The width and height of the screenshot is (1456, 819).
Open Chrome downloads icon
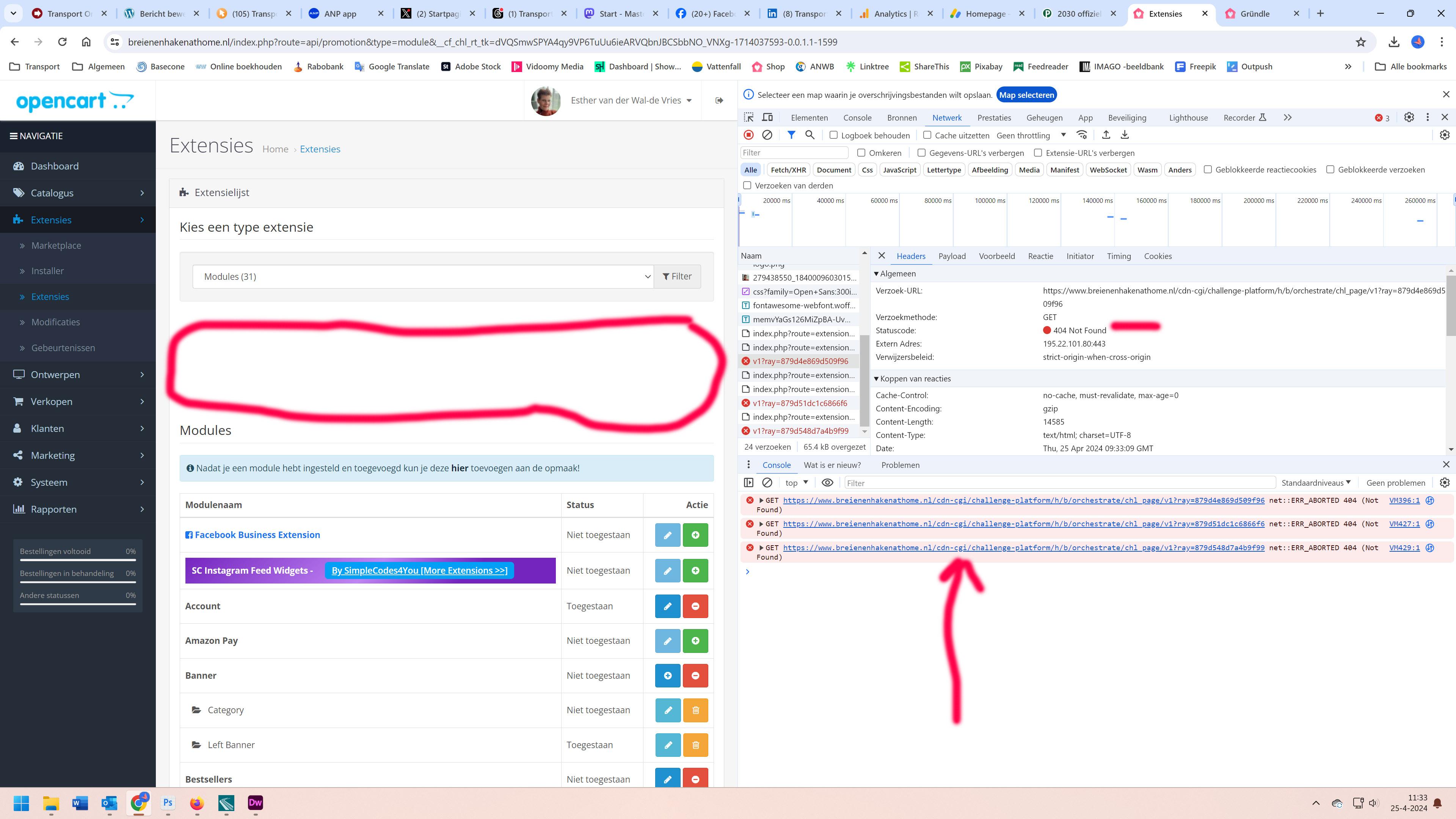[x=1393, y=42]
